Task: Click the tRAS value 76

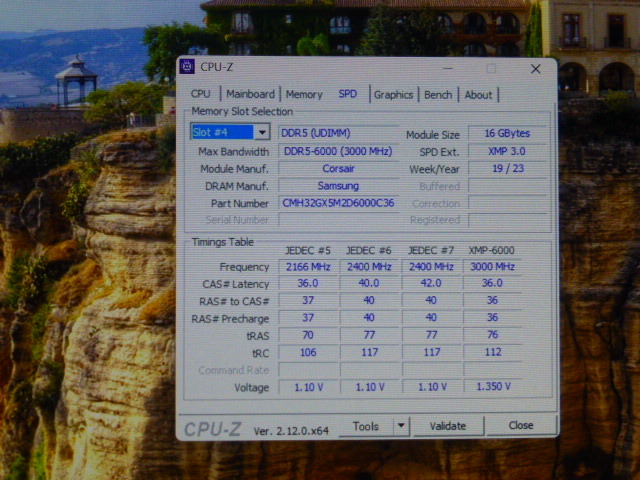Action: (493, 334)
